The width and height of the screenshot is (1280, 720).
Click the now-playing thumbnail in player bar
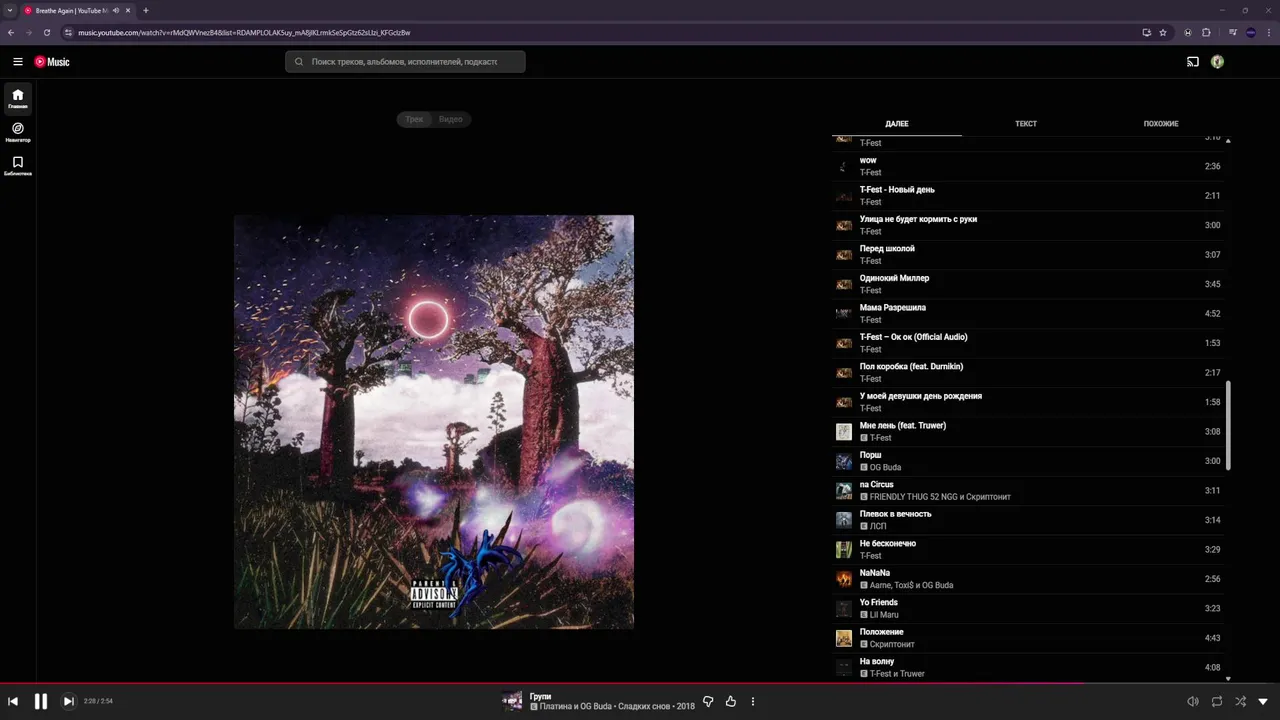coord(512,701)
